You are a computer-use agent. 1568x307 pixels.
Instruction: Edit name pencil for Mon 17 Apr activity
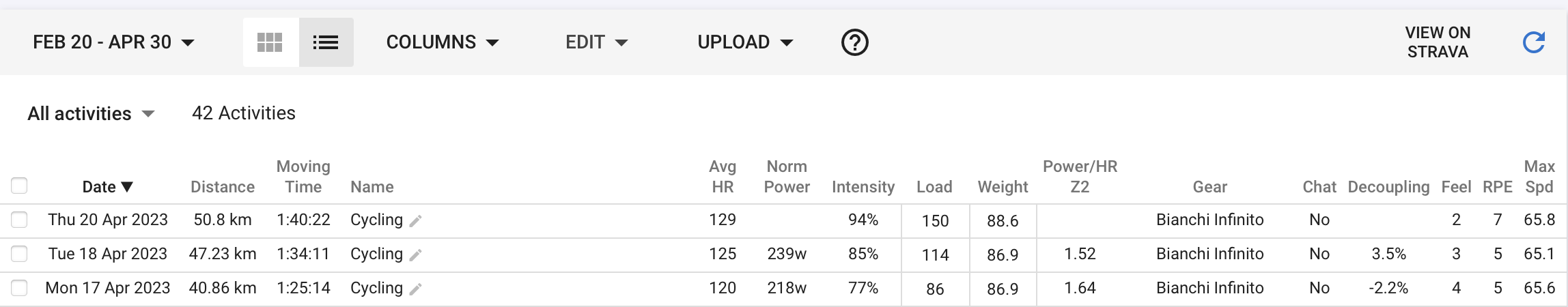(415, 289)
